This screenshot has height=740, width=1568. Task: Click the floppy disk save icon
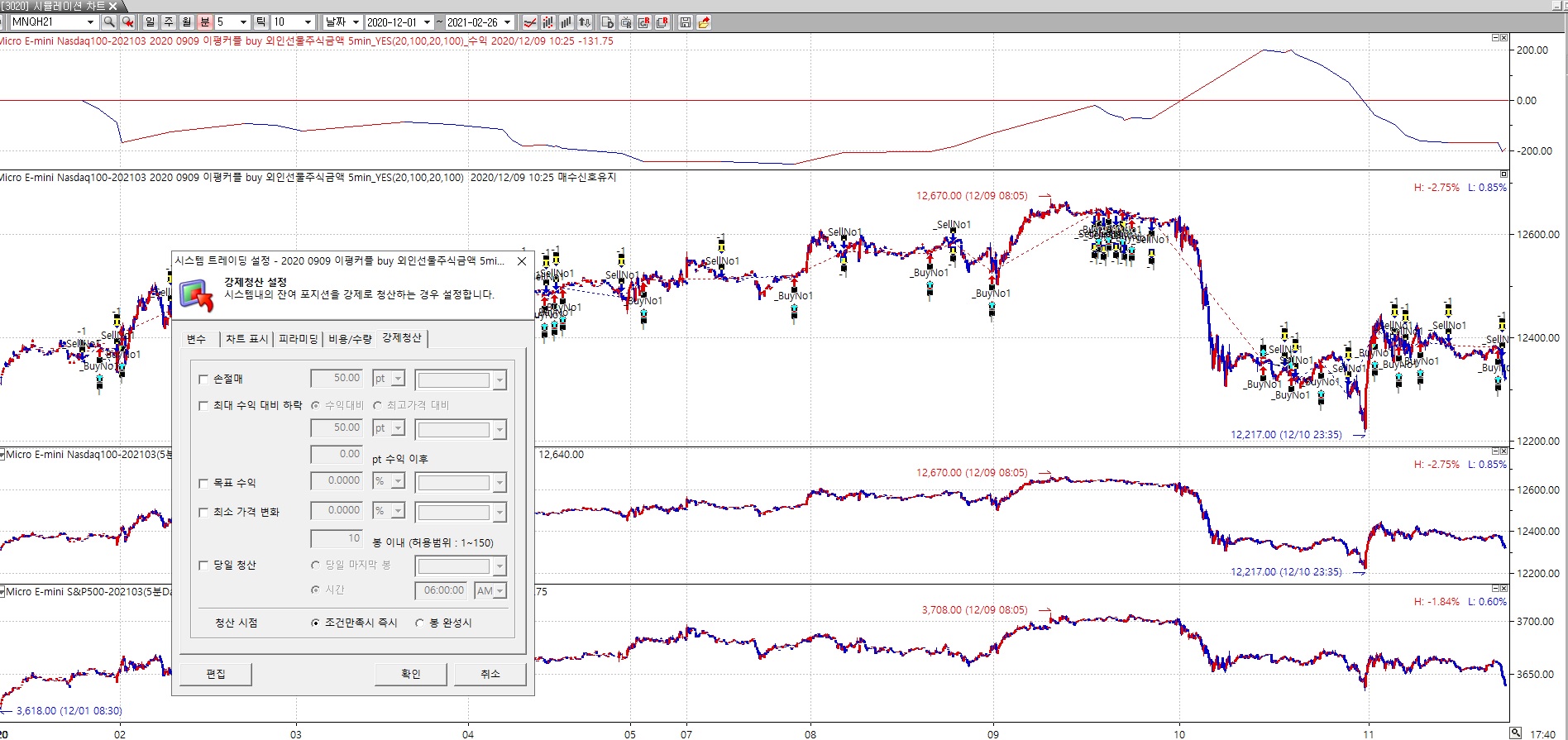click(x=686, y=22)
